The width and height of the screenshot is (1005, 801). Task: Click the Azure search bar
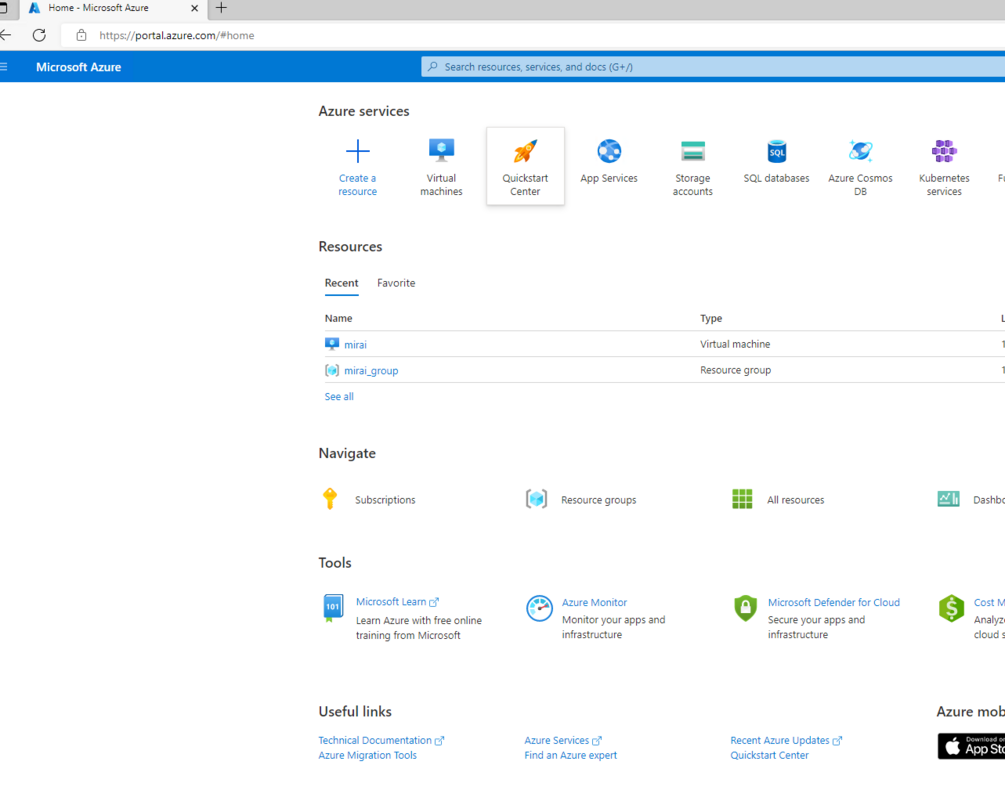[712, 66]
